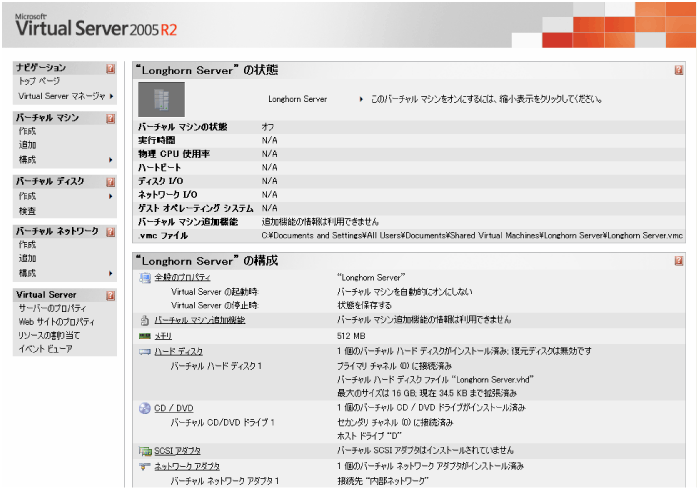700x490 pixels.
Task: Open Web サイトのプロパティ
Action: pyautogui.click(x=57, y=322)
